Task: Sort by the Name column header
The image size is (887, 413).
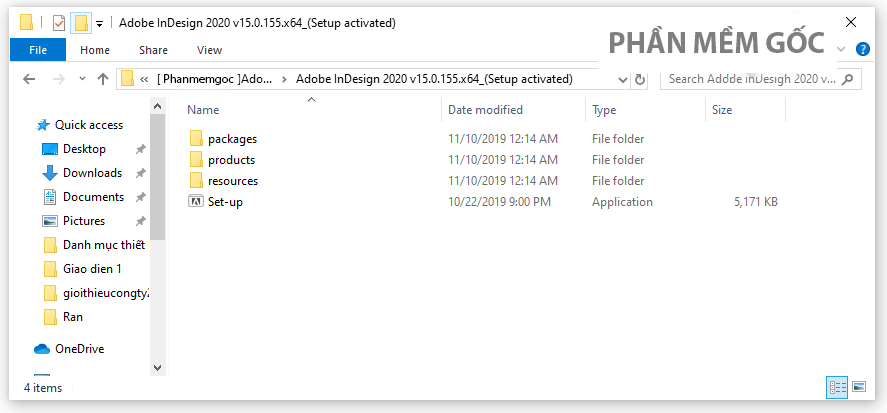Action: (x=203, y=110)
